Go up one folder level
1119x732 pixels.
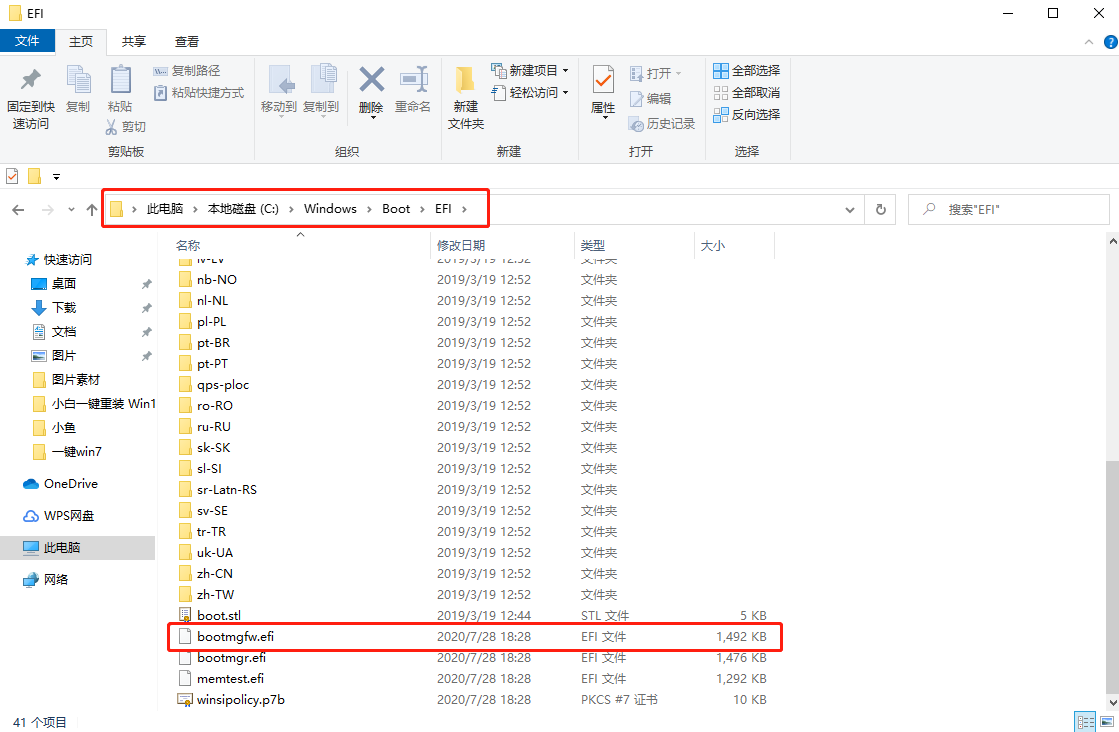pyautogui.click(x=91, y=210)
